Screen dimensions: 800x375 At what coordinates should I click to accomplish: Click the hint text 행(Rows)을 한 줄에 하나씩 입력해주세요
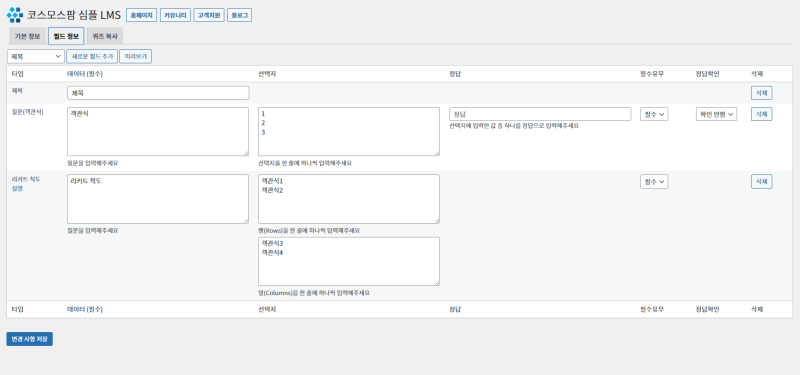pos(309,231)
